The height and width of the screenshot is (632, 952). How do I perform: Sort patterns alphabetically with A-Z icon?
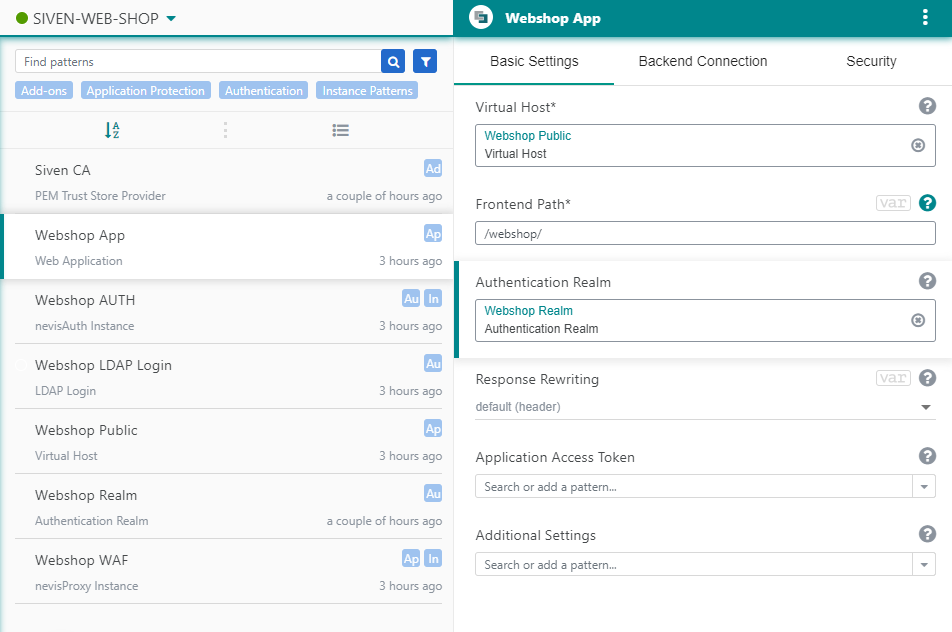[112, 130]
